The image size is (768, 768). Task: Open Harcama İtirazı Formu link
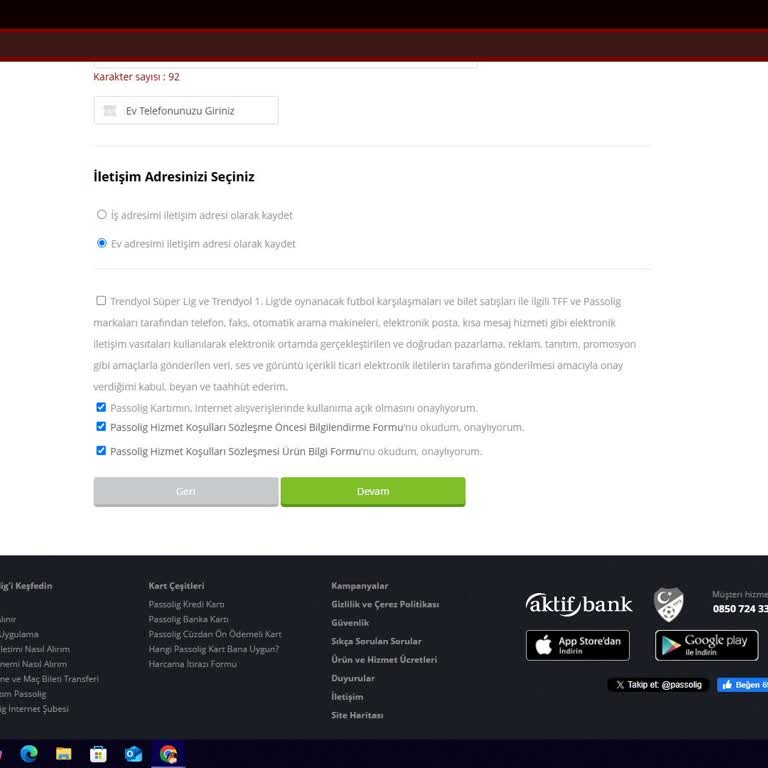tap(192, 664)
